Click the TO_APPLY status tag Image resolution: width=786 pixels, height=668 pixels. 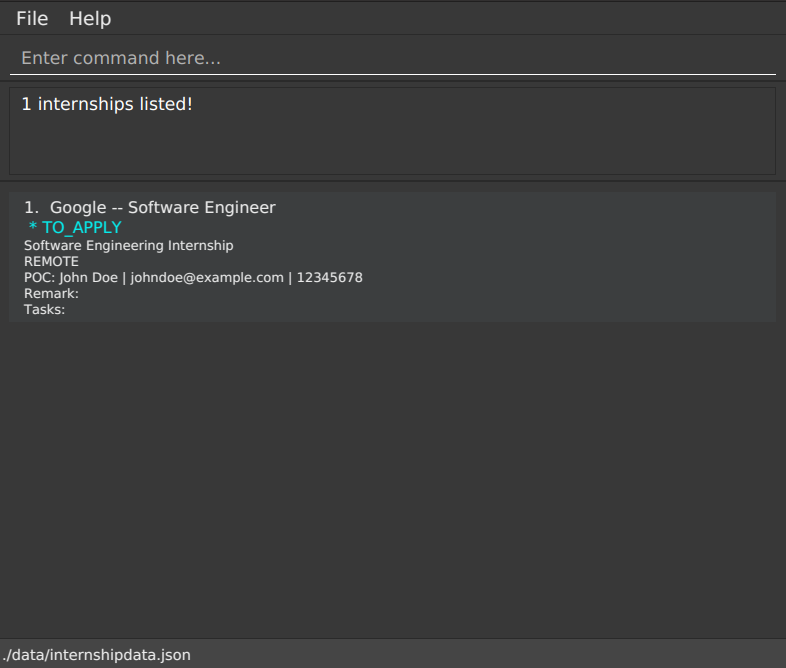[x=75, y=228]
